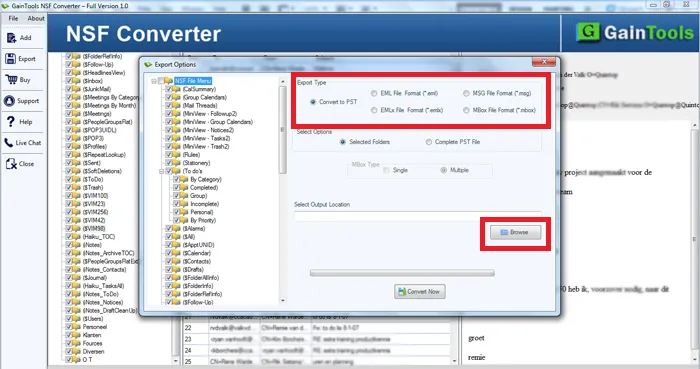Uncheck the Incomplete subfolder checkbox
The height and width of the screenshot is (369, 700).
(x=176, y=204)
